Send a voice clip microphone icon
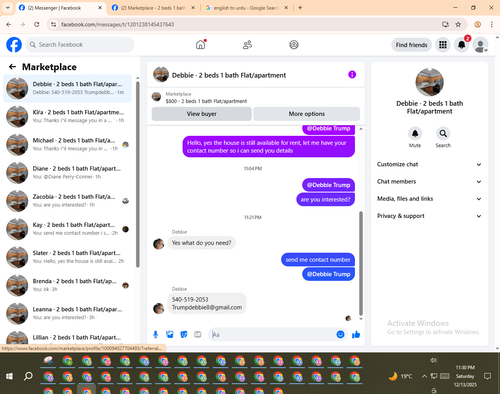Screen dimensions: 500x394 (155, 334)
